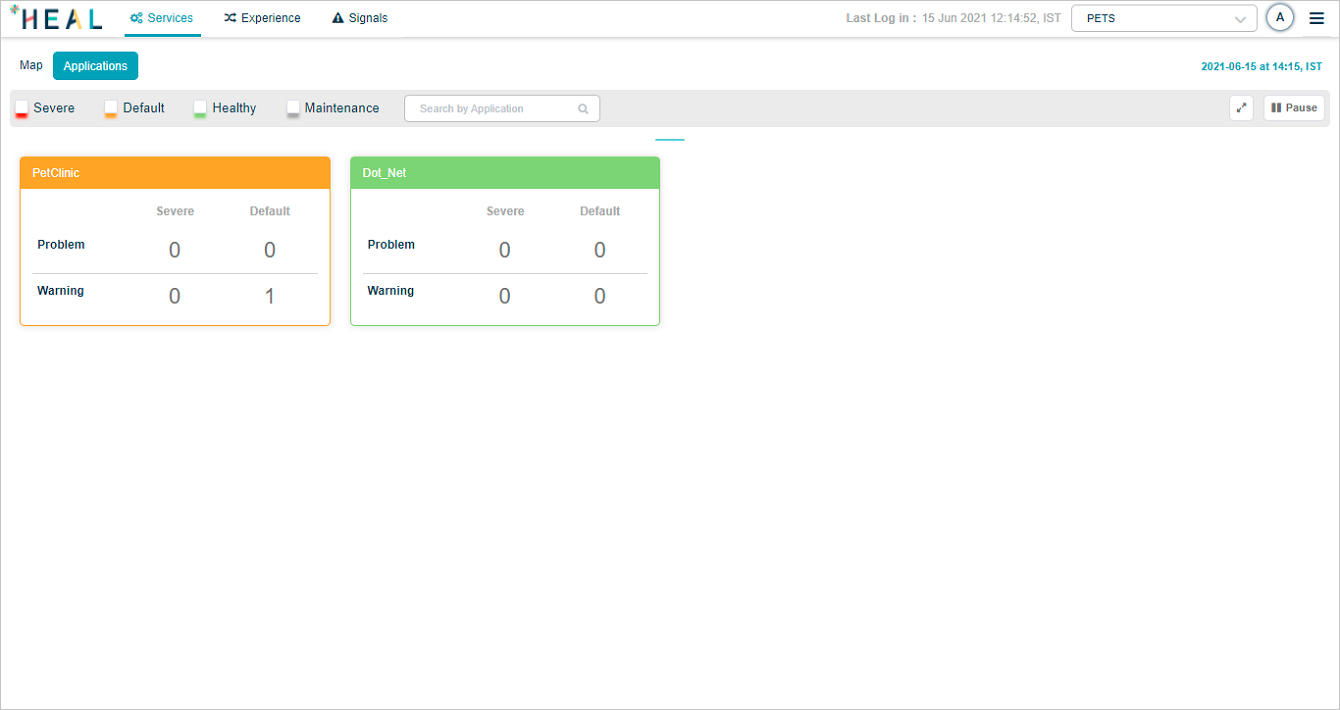Click Severe column header in PetClinic card
The image size is (1340, 710).
175,211
